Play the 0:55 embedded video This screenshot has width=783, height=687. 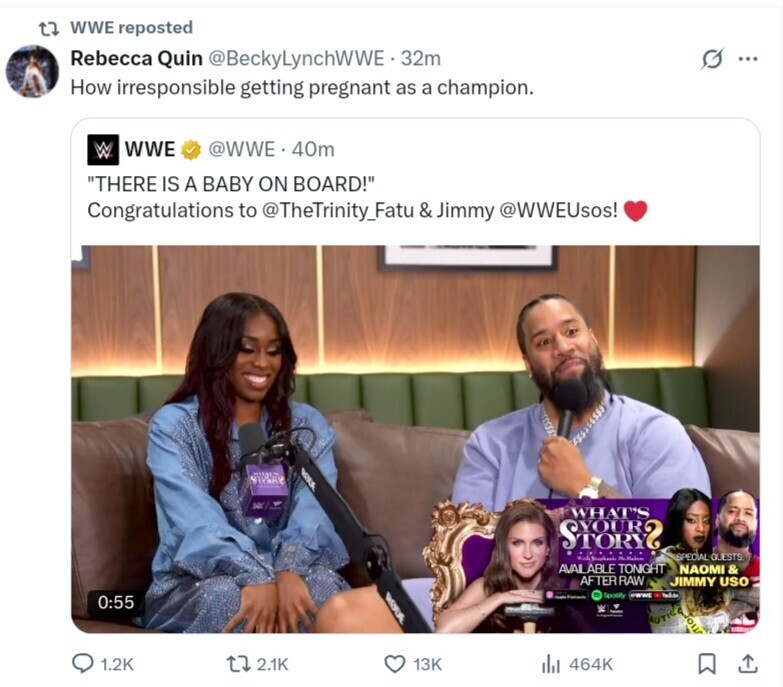(415, 439)
